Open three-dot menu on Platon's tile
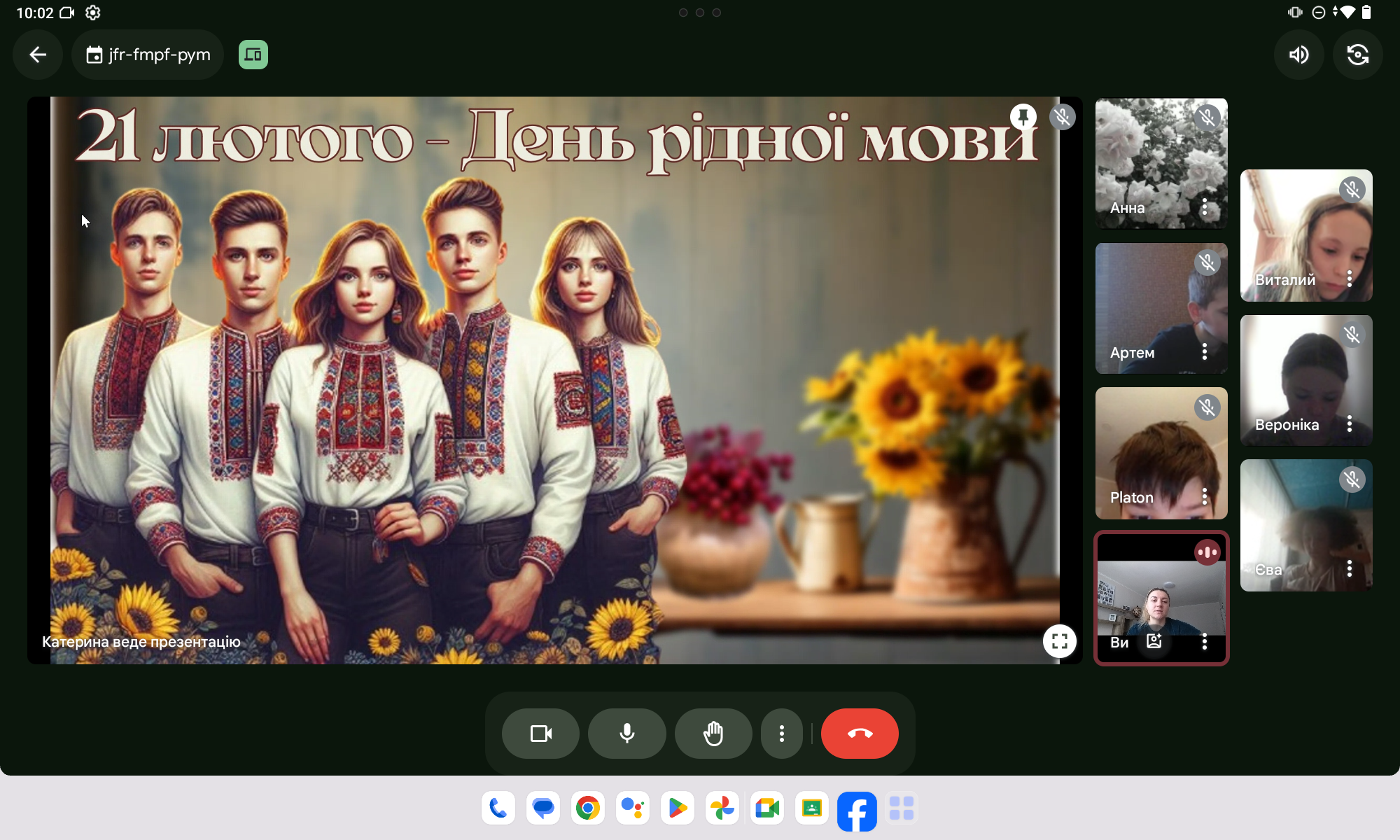The height and width of the screenshot is (840, 1400). click(x=1204, y=496)
